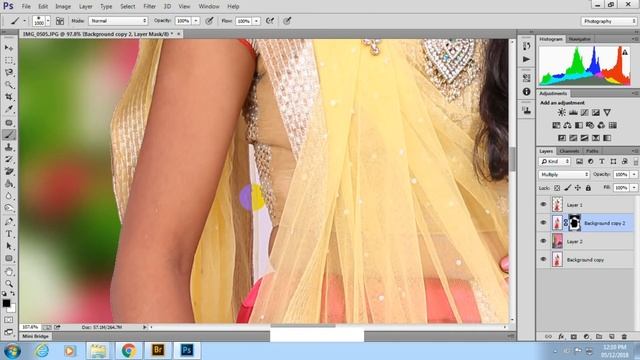The height and width of the screenshot is (360, 640).
Task: Select the Rectangular Marquee tool
Action: (x=9, y=60)
